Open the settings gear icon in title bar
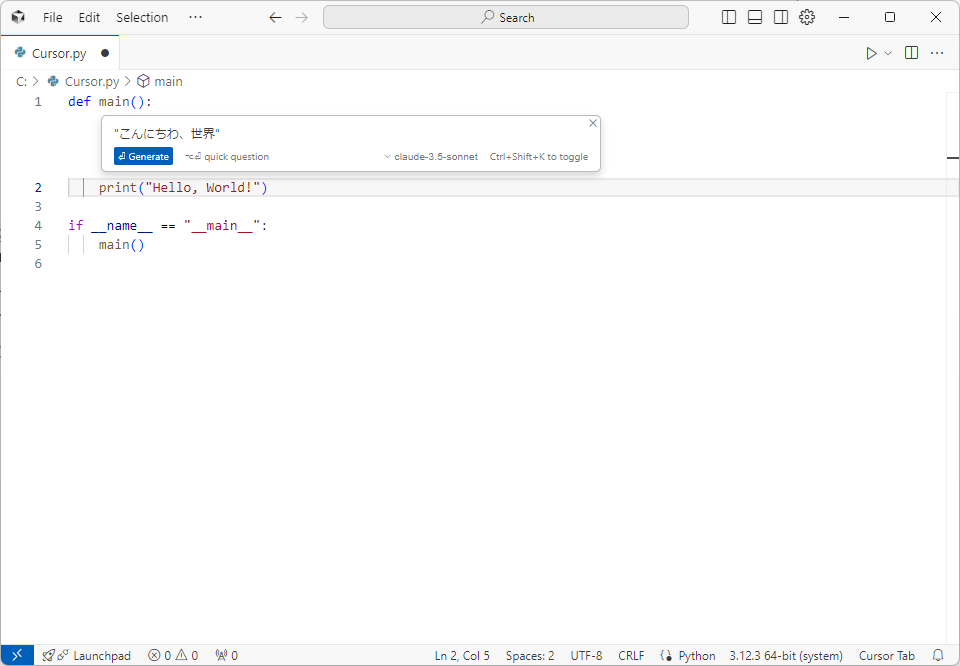This screenshot has width=960, height=666. click(x=807, y=17)
